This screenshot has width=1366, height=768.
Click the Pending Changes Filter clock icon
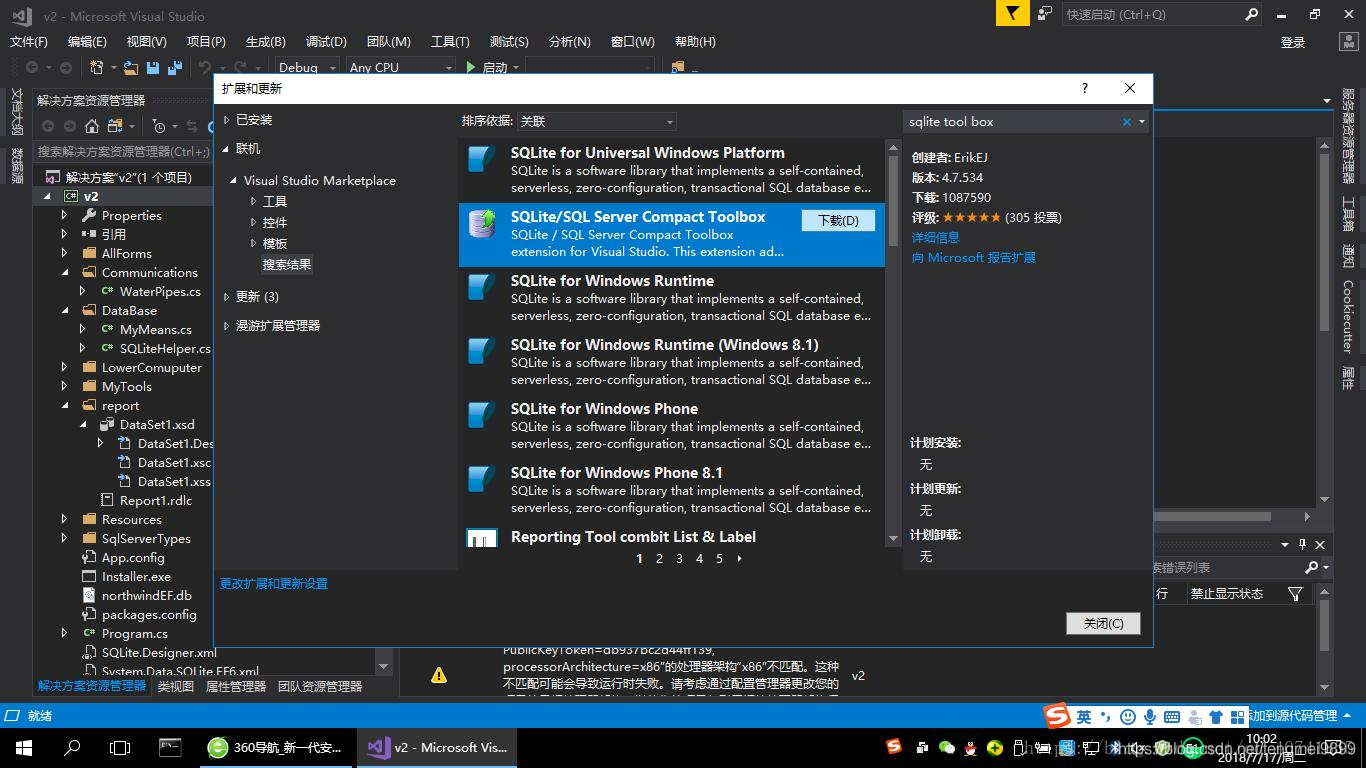click(159, 126)
